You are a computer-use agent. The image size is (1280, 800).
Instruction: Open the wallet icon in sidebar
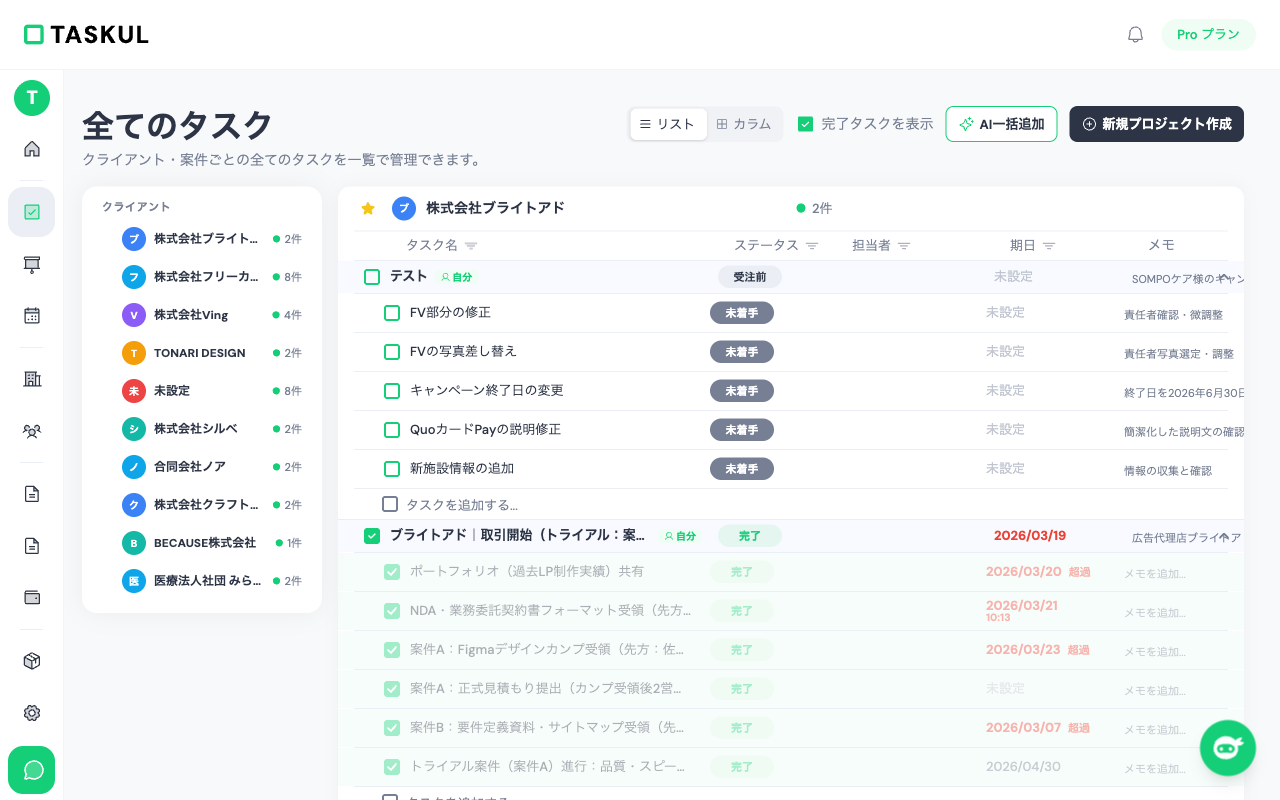click(32, 597)
